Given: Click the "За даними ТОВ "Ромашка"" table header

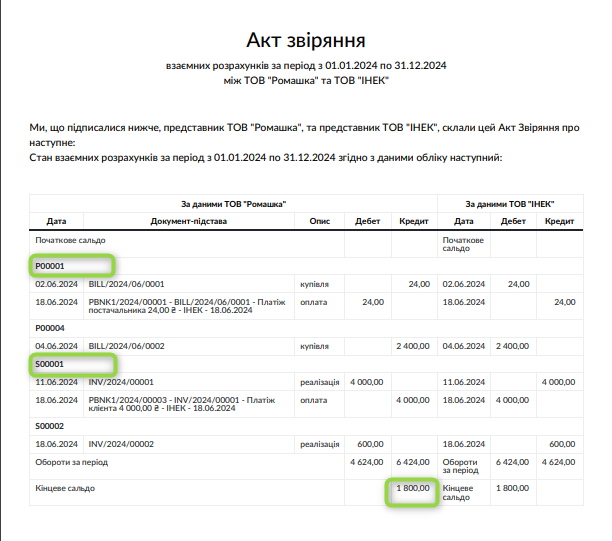Looking at the screenshot, I should pyautogui.click(x=233, y=203).
